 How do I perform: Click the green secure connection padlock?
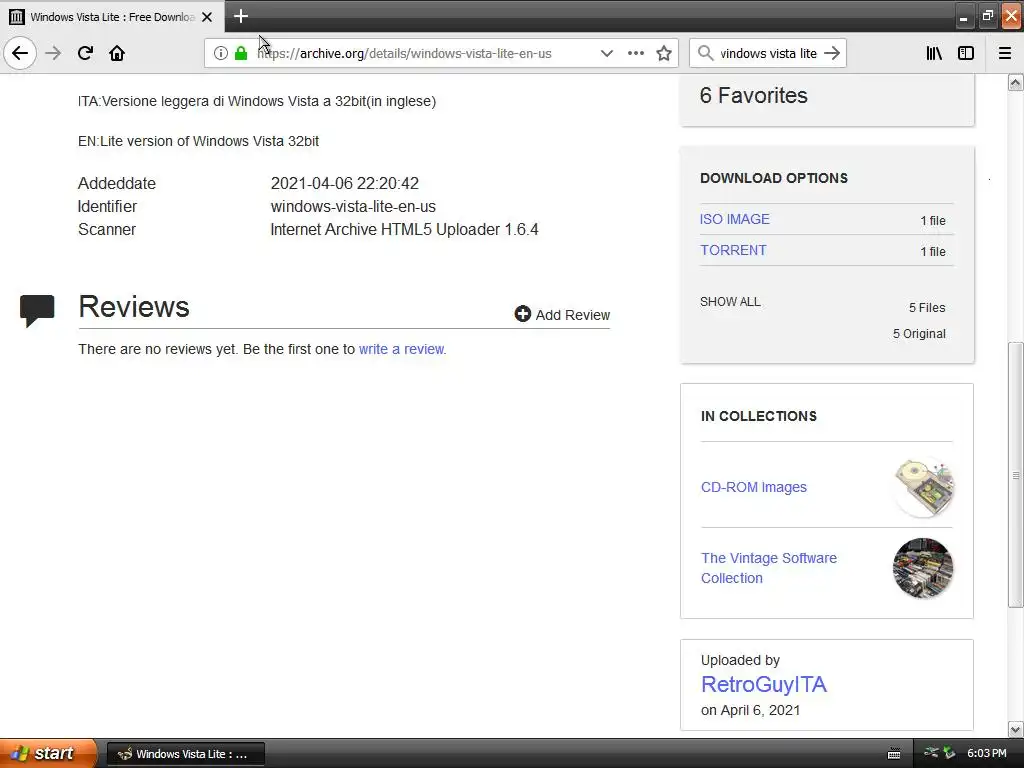pyautogui.click(x=241, y=53)
